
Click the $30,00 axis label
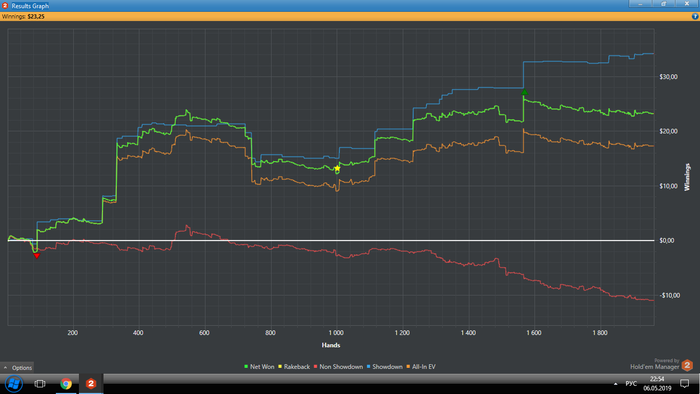pos(668,77)
